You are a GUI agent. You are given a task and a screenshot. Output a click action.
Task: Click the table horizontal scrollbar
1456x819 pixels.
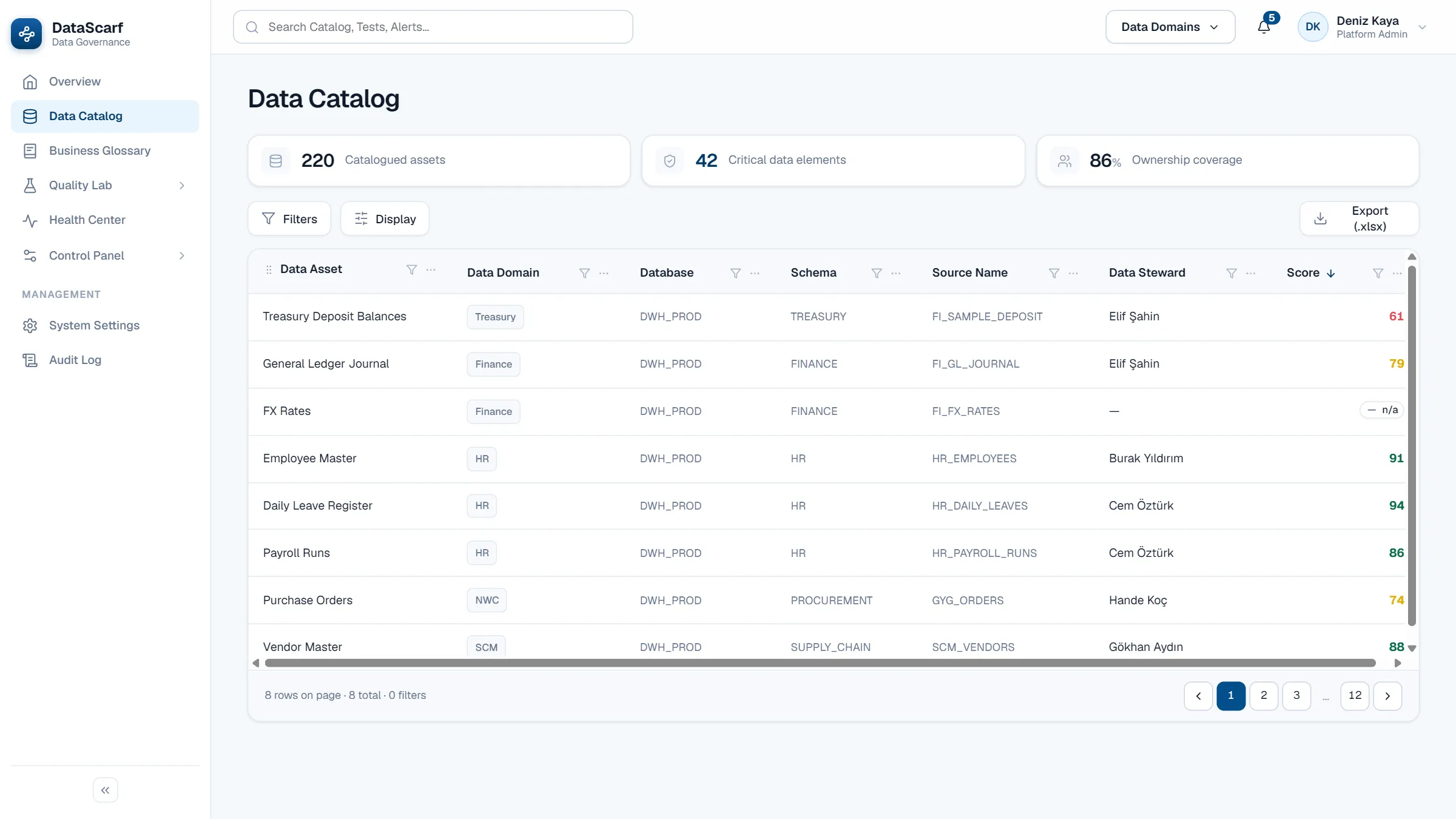[x=820, y=663]
